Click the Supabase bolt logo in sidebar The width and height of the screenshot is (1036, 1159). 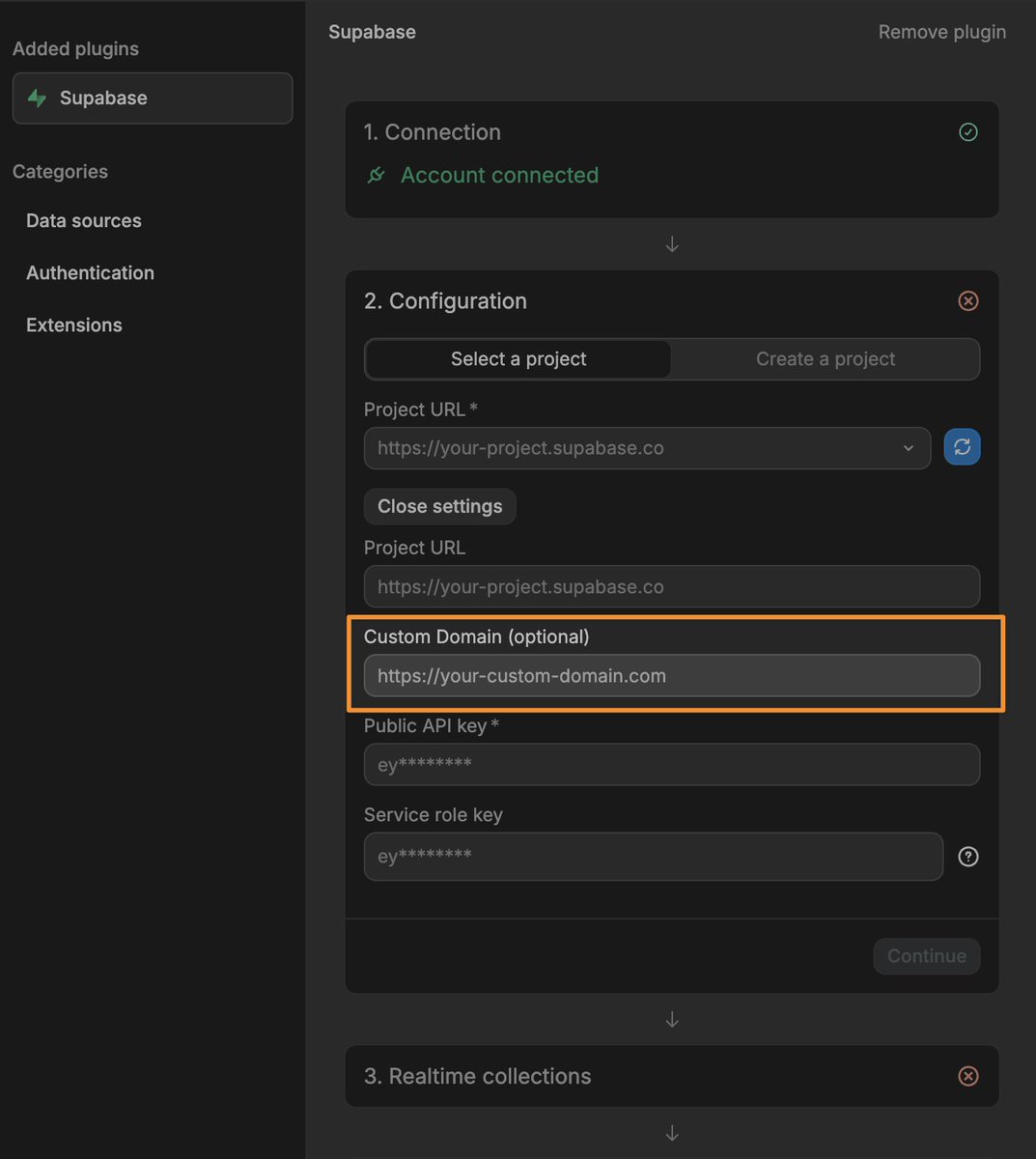37,99
